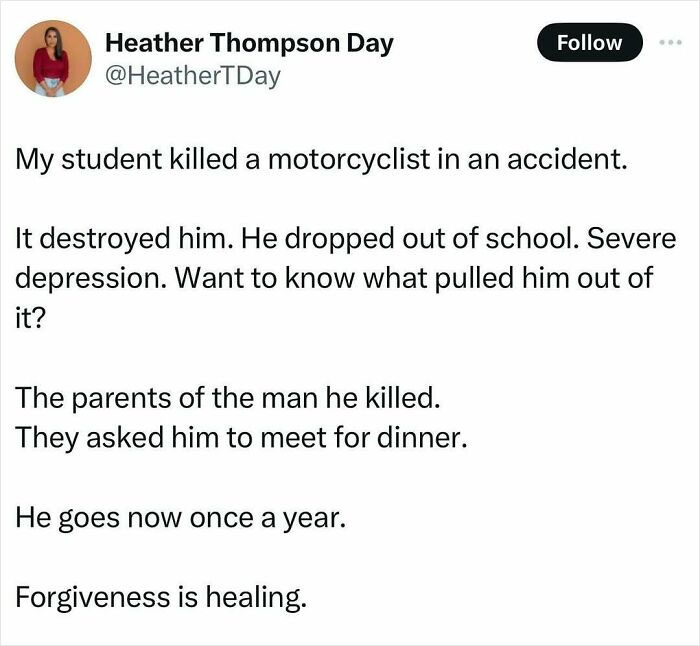
Task: Follow Heather Thompson Day
Action: [x=590, y=42]
